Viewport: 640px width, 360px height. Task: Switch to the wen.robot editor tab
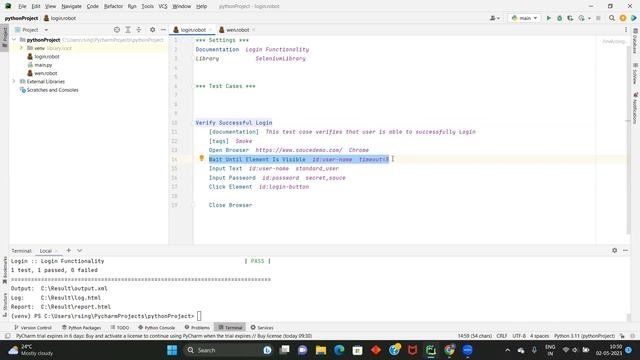238,30
